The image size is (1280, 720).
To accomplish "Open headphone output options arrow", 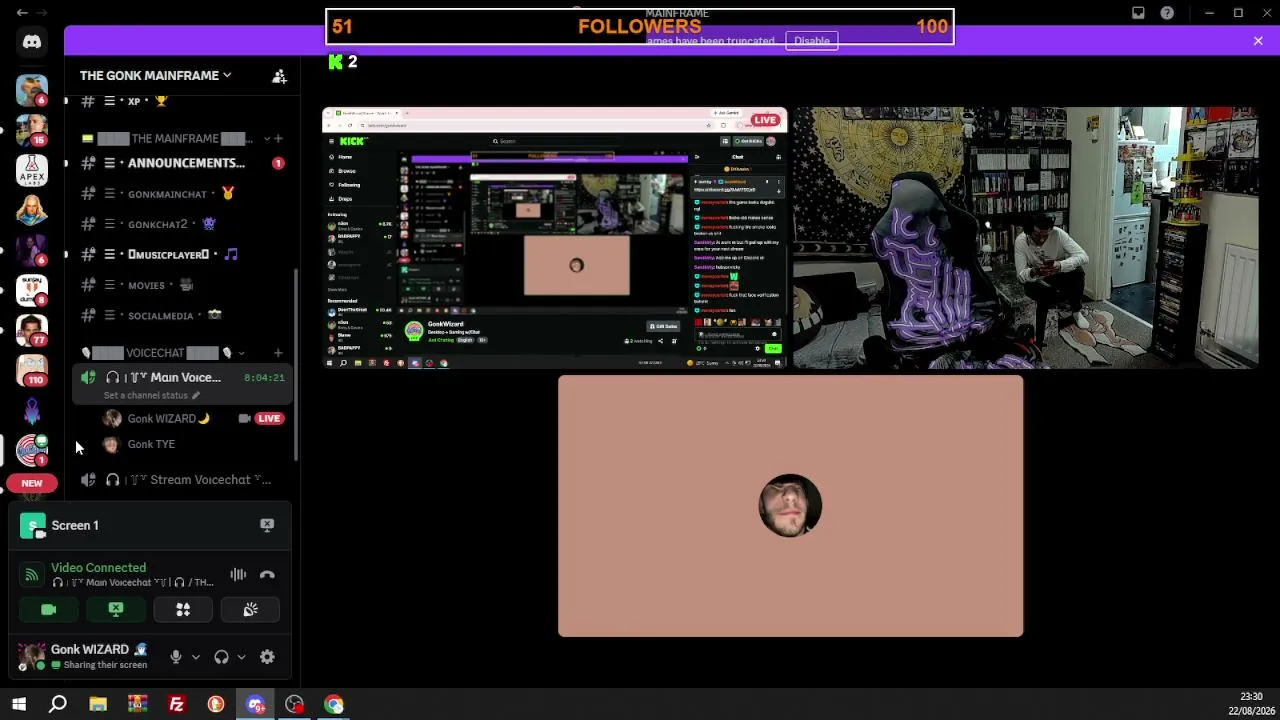I will coord(241,657).
